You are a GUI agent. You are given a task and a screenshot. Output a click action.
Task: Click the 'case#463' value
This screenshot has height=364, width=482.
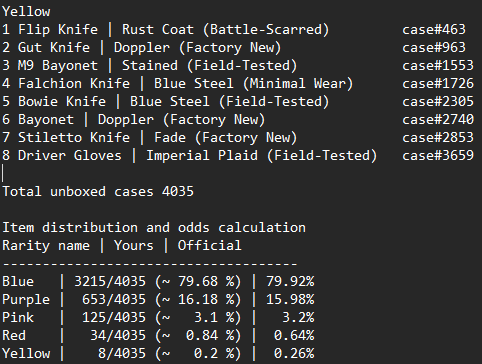[434, 30]
